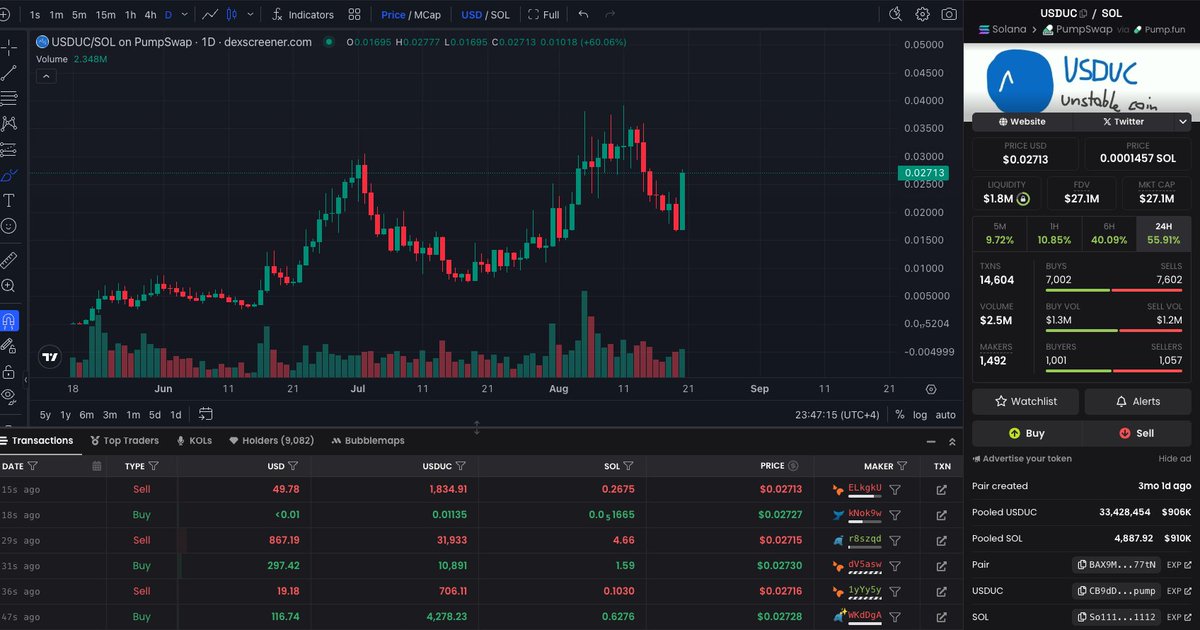The image size is (1200, 630).
Task: Select the brush drawing tool
Action: coord(9,175)
